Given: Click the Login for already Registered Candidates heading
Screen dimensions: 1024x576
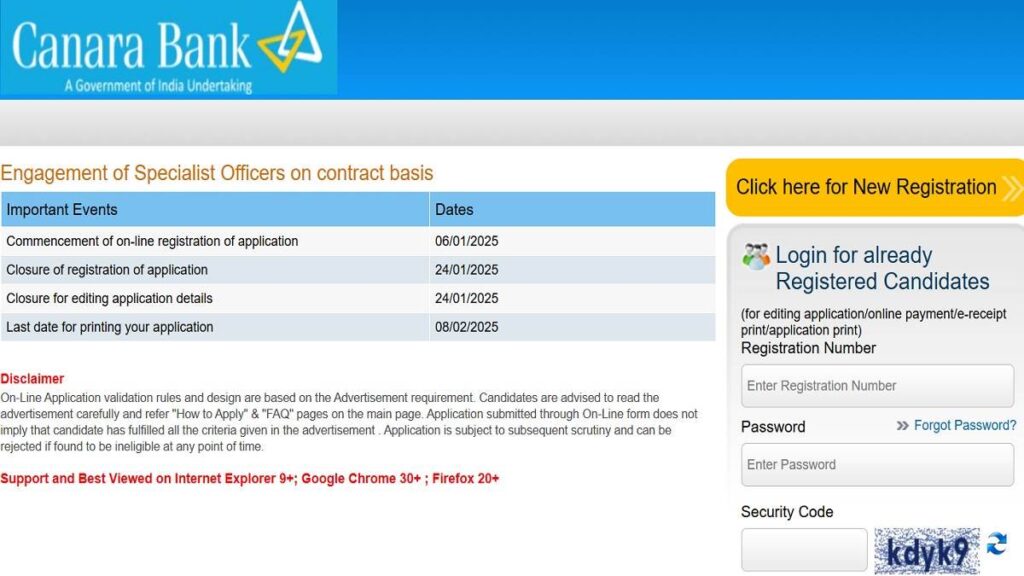Looking at the screenshot, I should click(882, 268).
